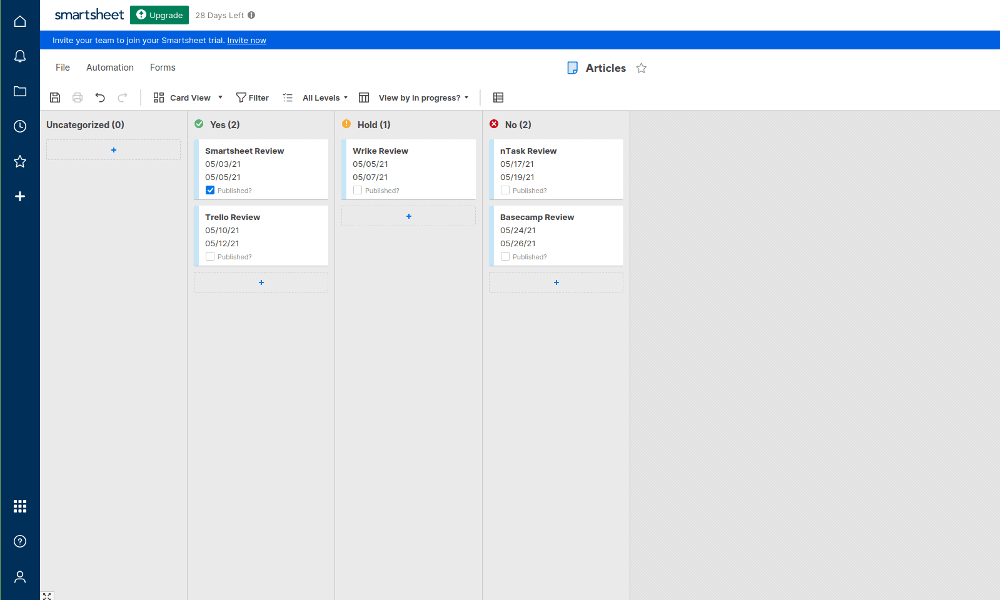Add a card to the Yes lane
The width and height of the screenshot is (1000, 600).
[x=261, y=282]
